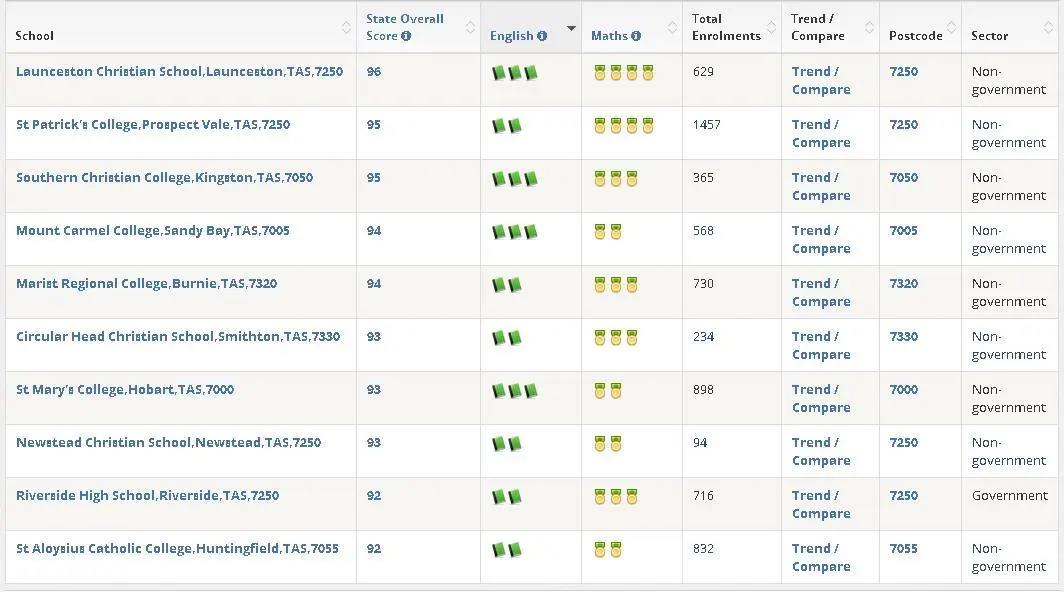Viewport: 1064px width, 592px height.
Task: Click St Mary's College English book icons
Action: [515, 390]
